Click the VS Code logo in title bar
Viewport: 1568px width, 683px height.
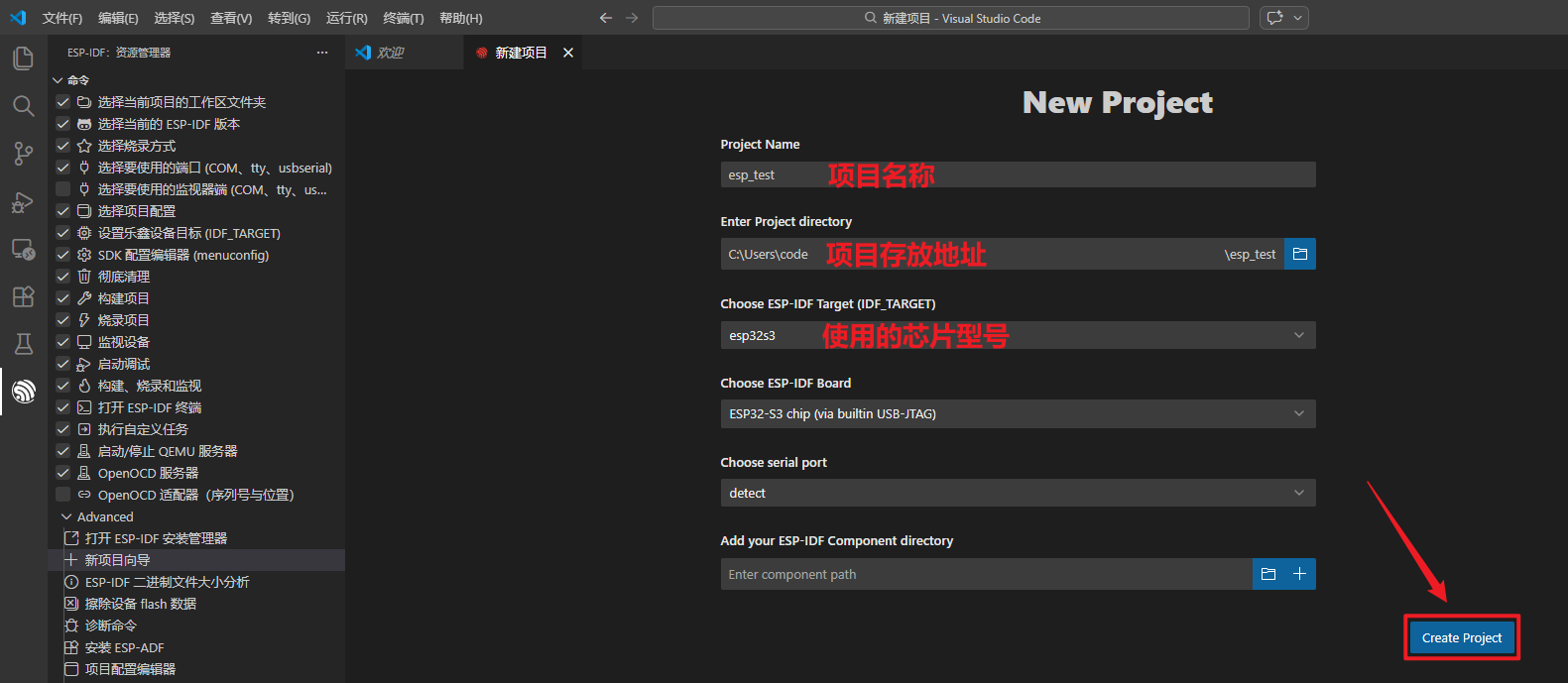(18, 18)
